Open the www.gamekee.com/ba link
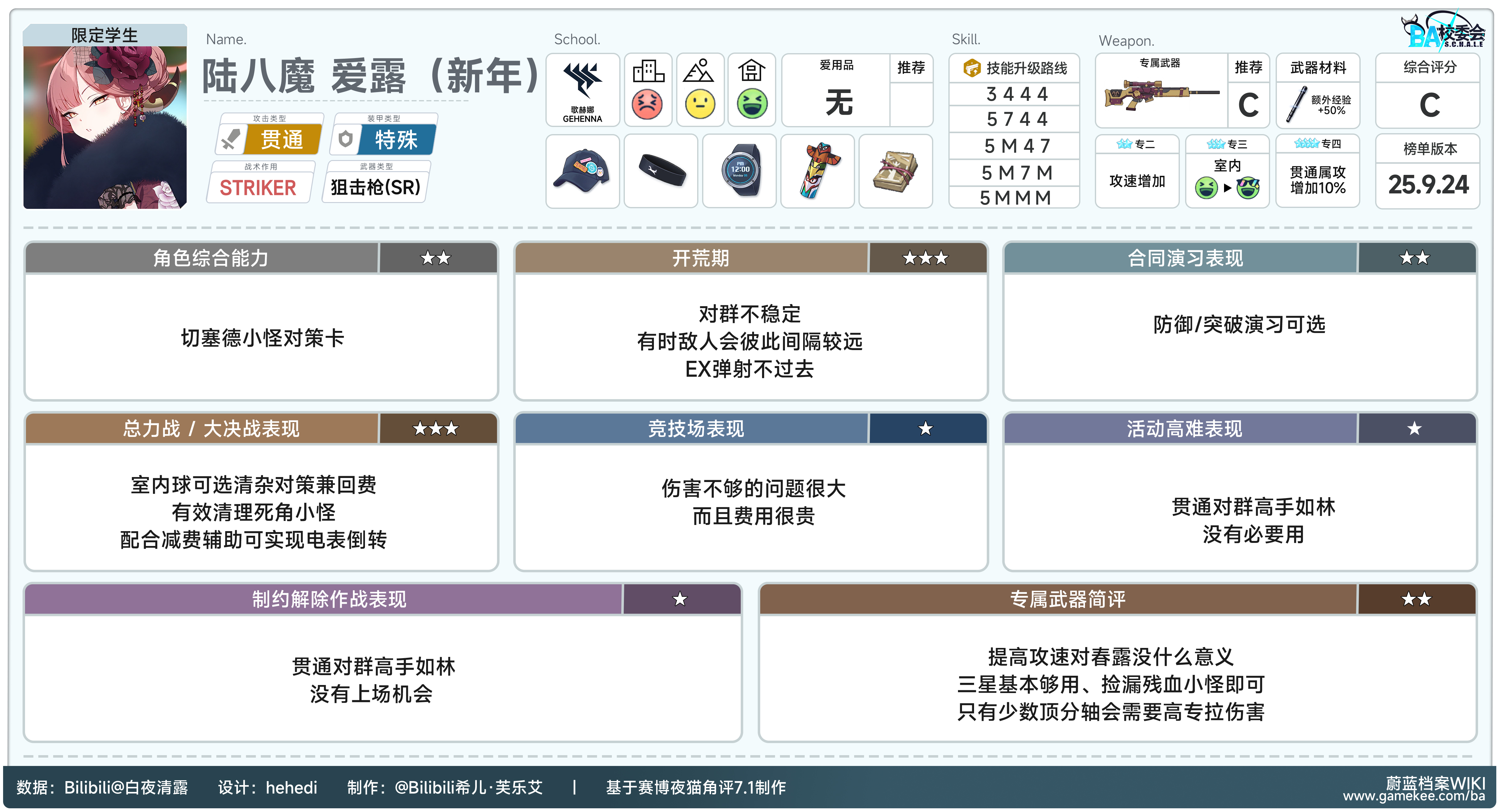Image resolution: width=1500 pixels, height=812 pixels. coord(1414,796)
